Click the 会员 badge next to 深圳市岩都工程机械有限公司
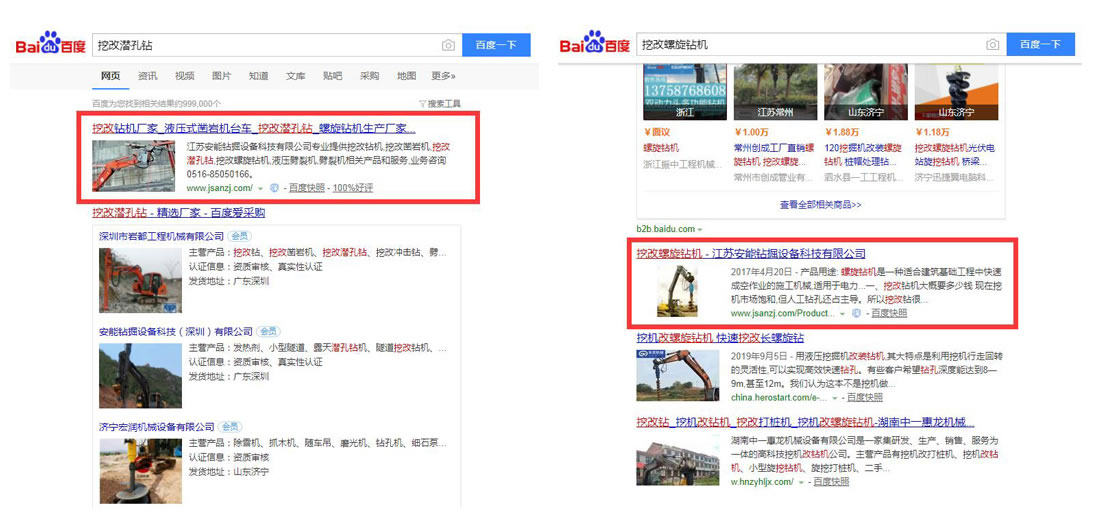This screenshot has width=1100, height=530. point(239,236)
